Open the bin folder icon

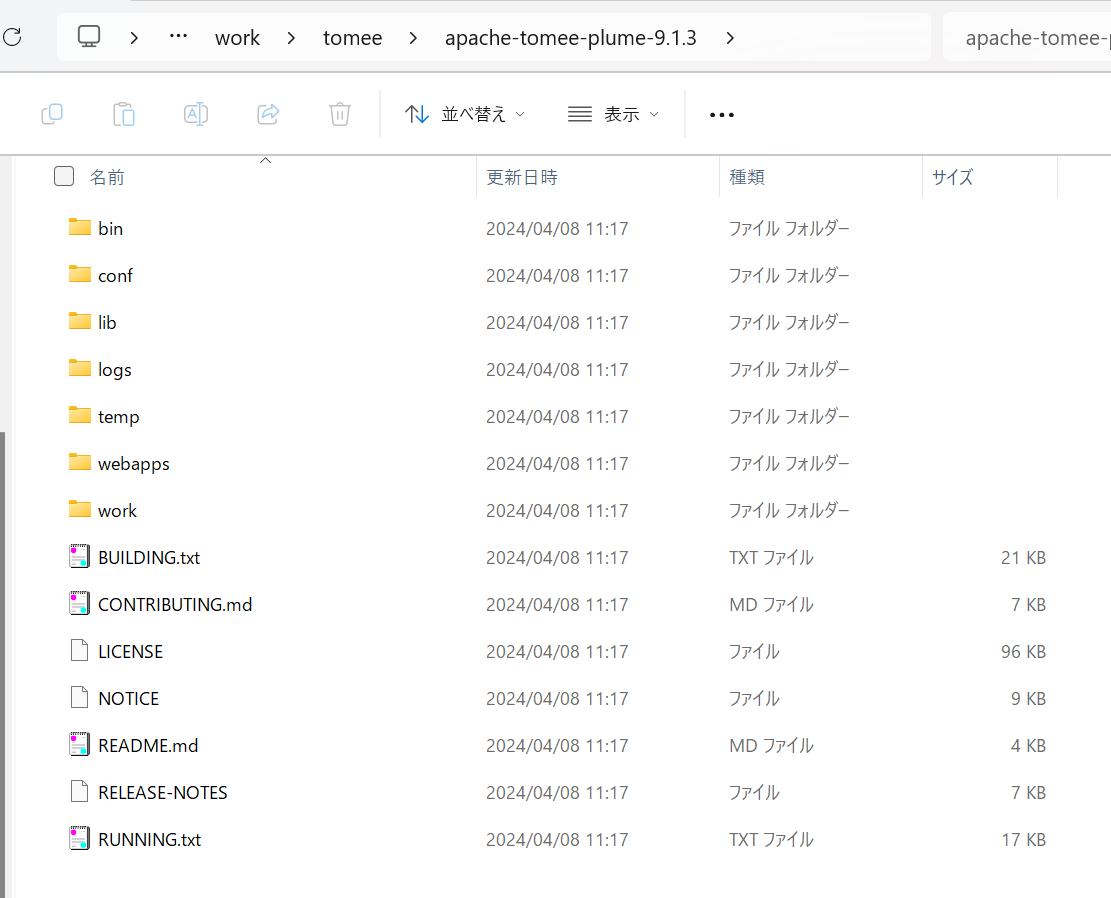[80, 227]
